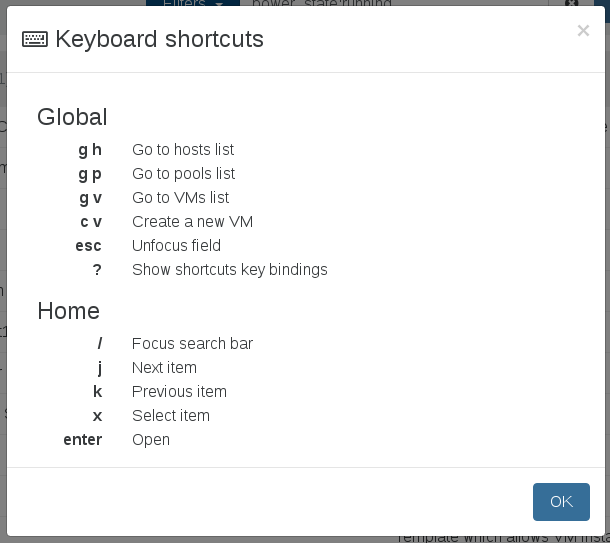The width and height of the screenshot is (610, 543).
Task: Click the bold 'enter' key label
Action: pyautogui.click(x=82, y=440)
